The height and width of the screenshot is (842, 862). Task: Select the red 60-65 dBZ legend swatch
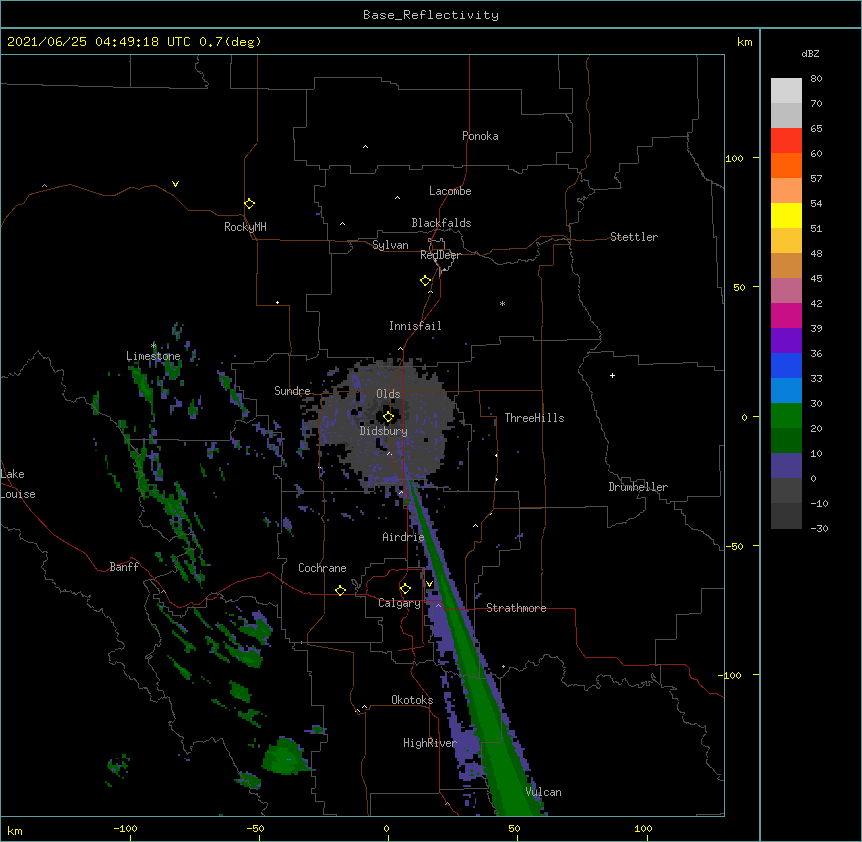click(x=786, y=140)
